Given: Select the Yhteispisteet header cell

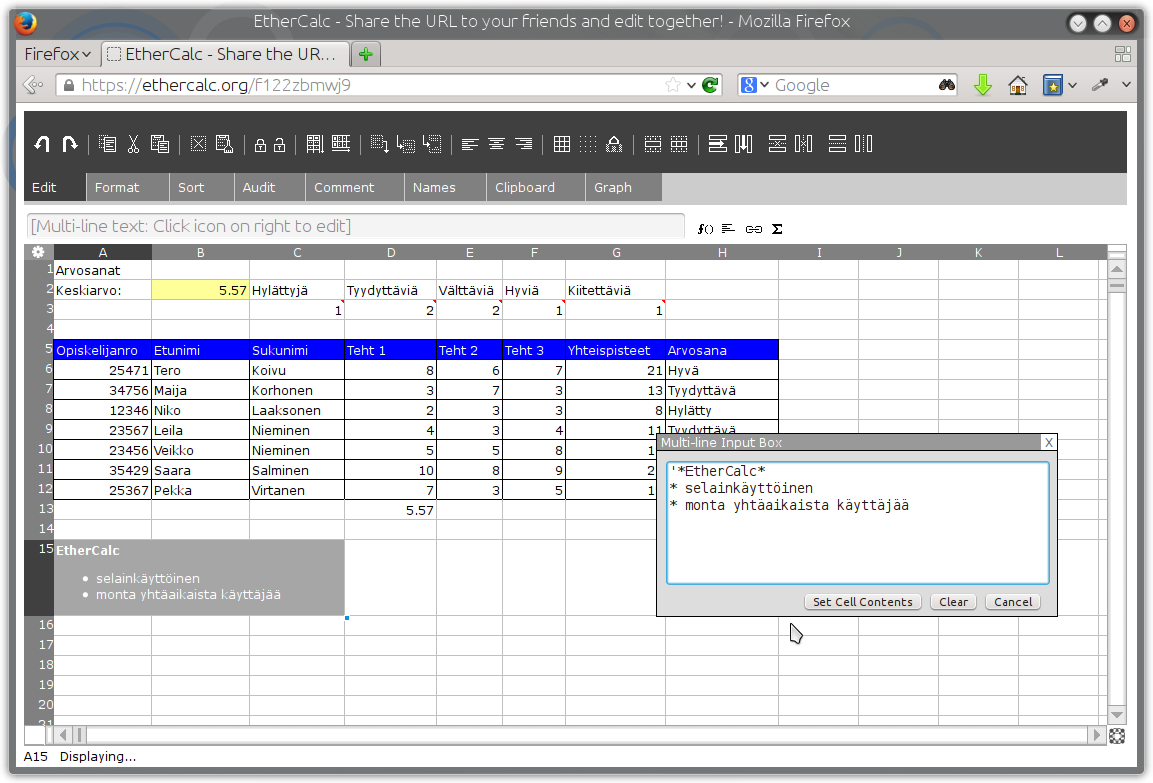Looking at the screenshot, I should point(615,350).
